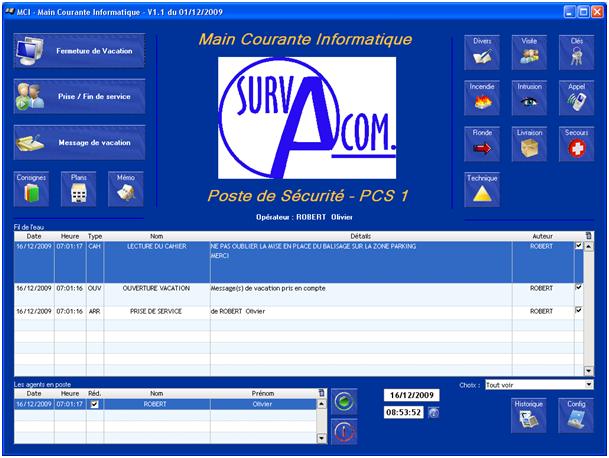Open the Plans building view

coord(78,189)
